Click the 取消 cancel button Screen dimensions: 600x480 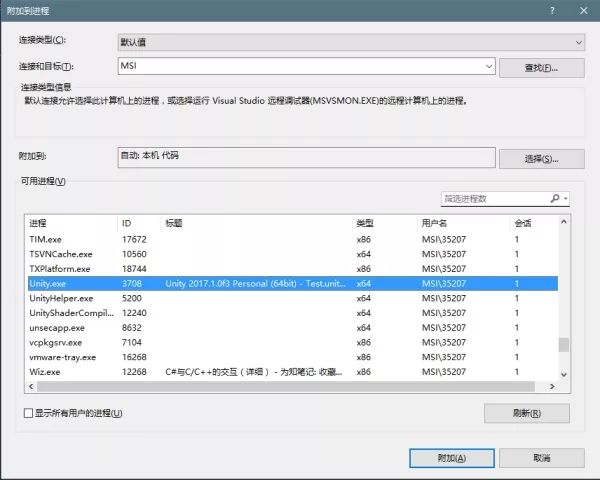point(541,458)
